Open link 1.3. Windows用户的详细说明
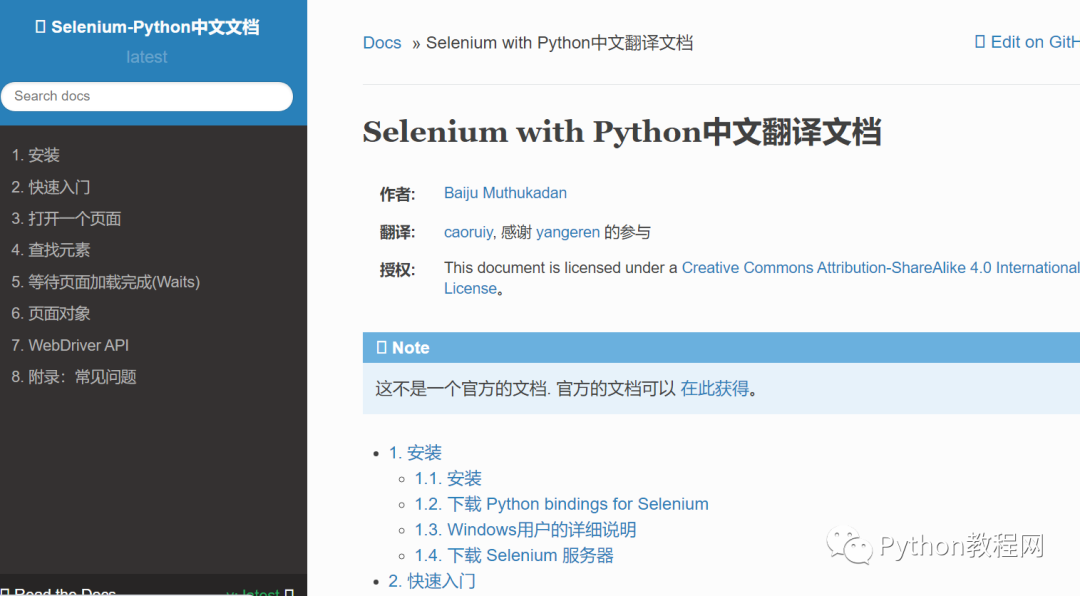 click(525, 529)
